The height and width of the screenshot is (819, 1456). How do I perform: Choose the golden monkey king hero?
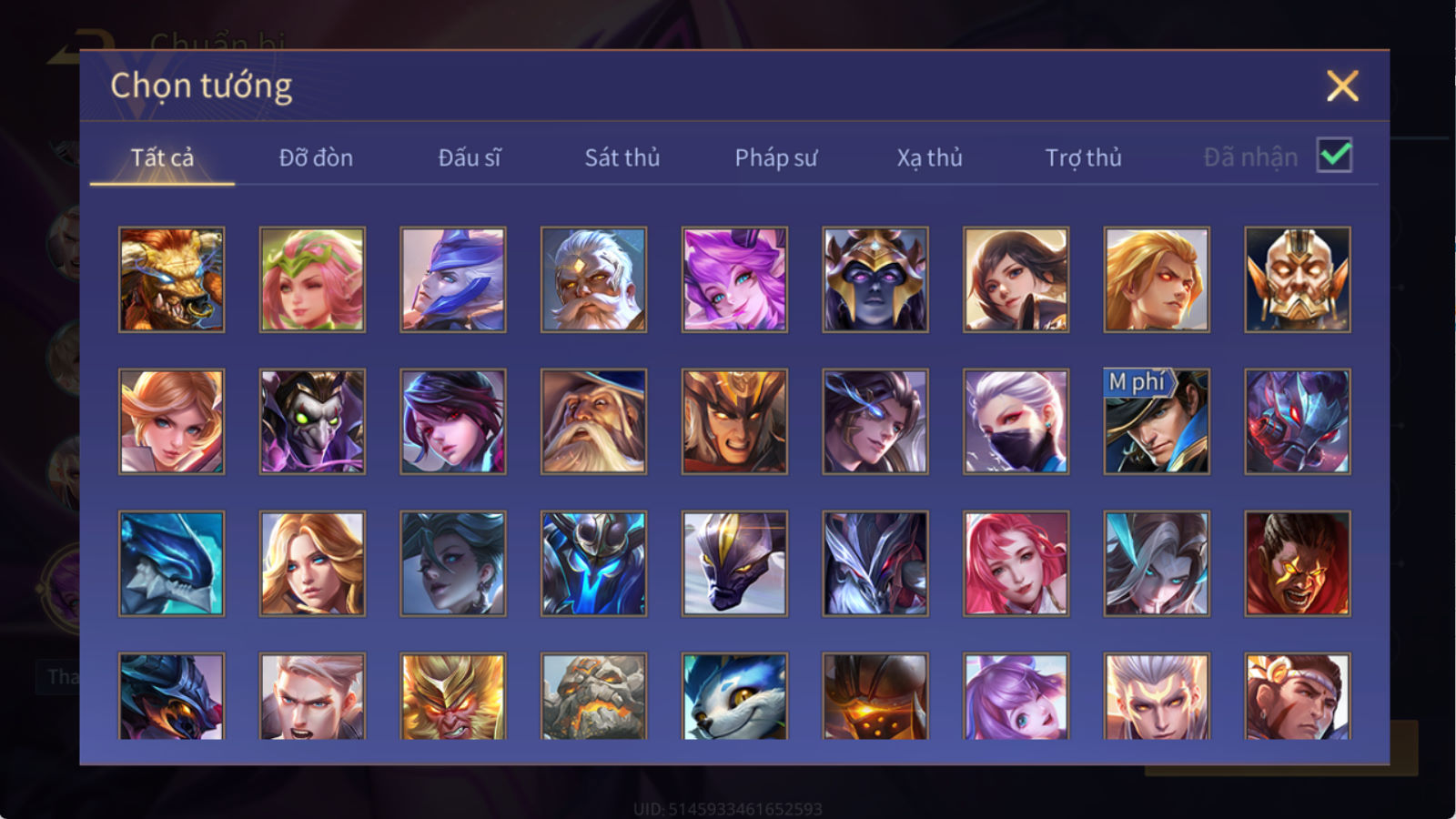453,696
